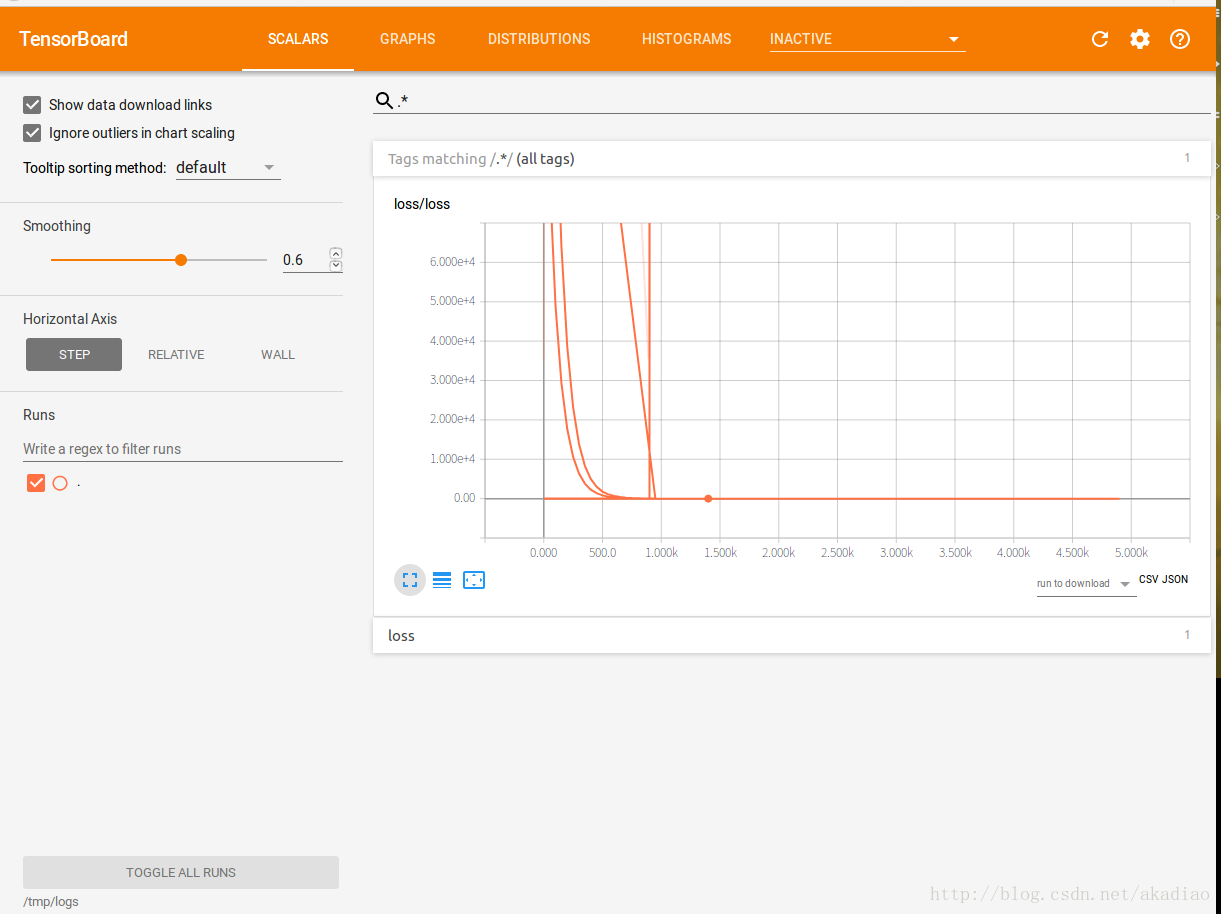Select WALL horizontal axis
Viewport: 1221px width, 914px height.
click(x=278, y=354)
